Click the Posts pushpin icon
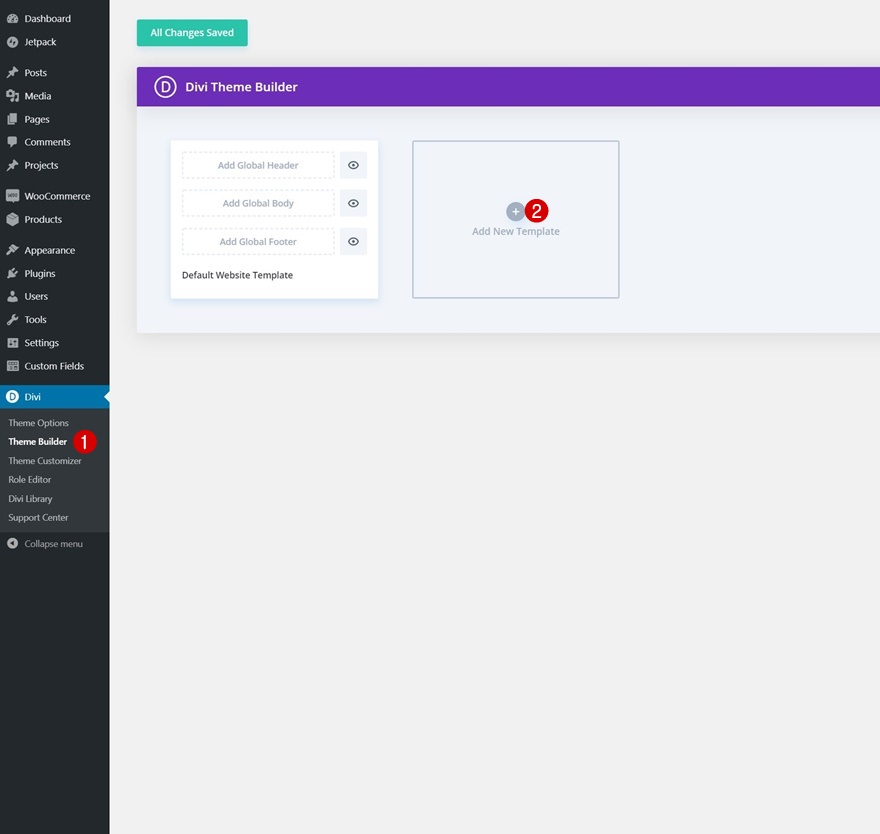Viewport: 880px width, 834px height. [x=12, y=72]
